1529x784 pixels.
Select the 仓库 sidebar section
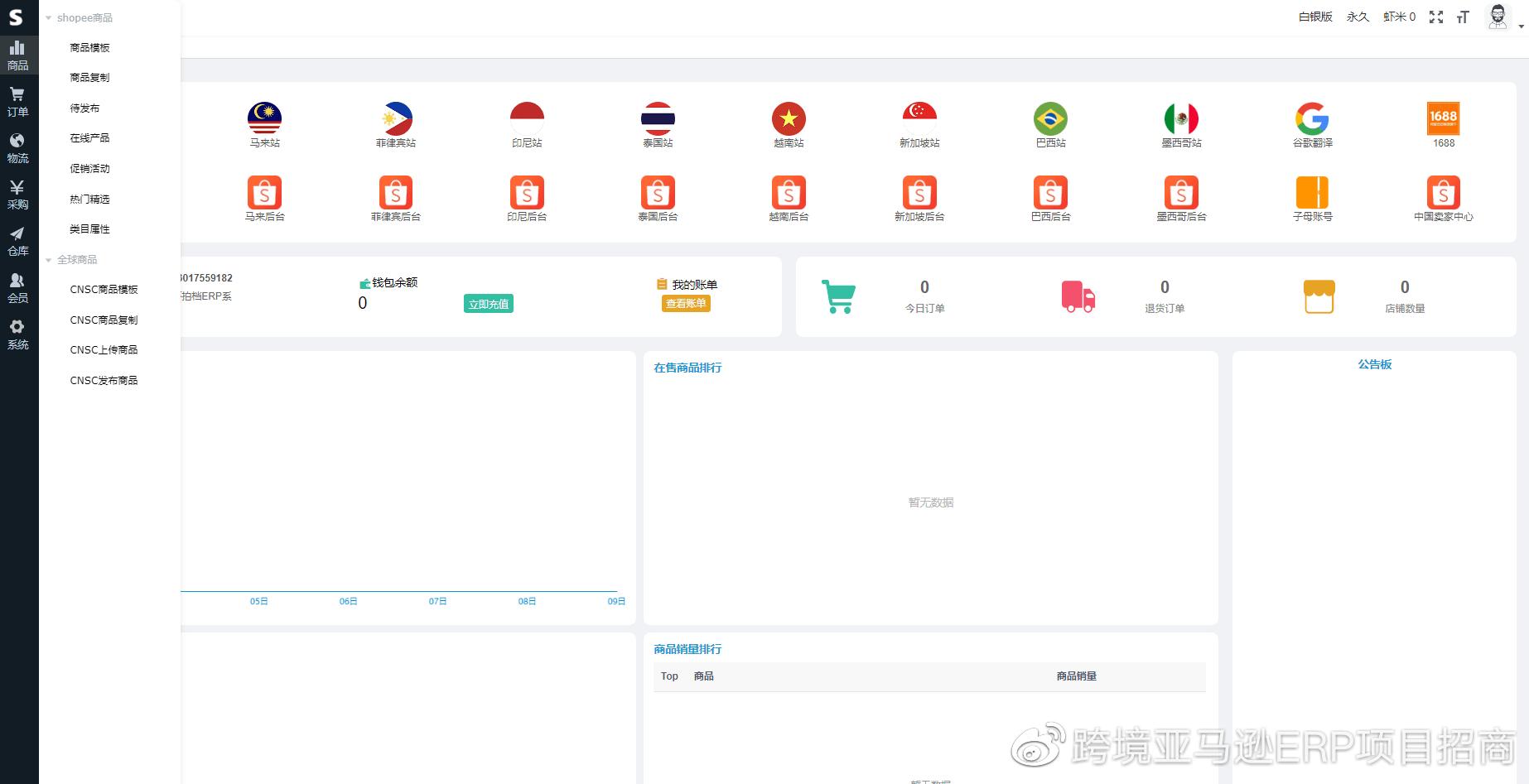17,241
